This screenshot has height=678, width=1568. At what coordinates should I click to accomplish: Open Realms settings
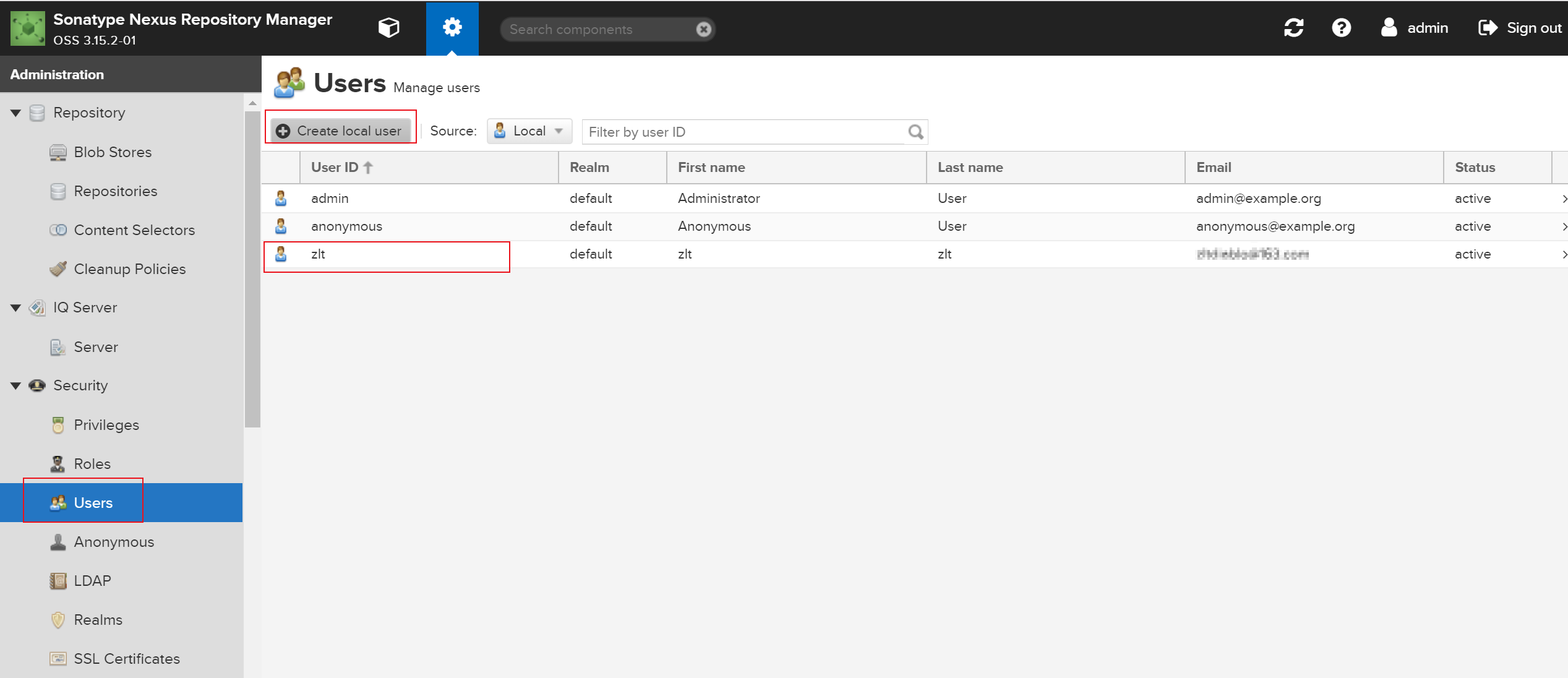98,620
